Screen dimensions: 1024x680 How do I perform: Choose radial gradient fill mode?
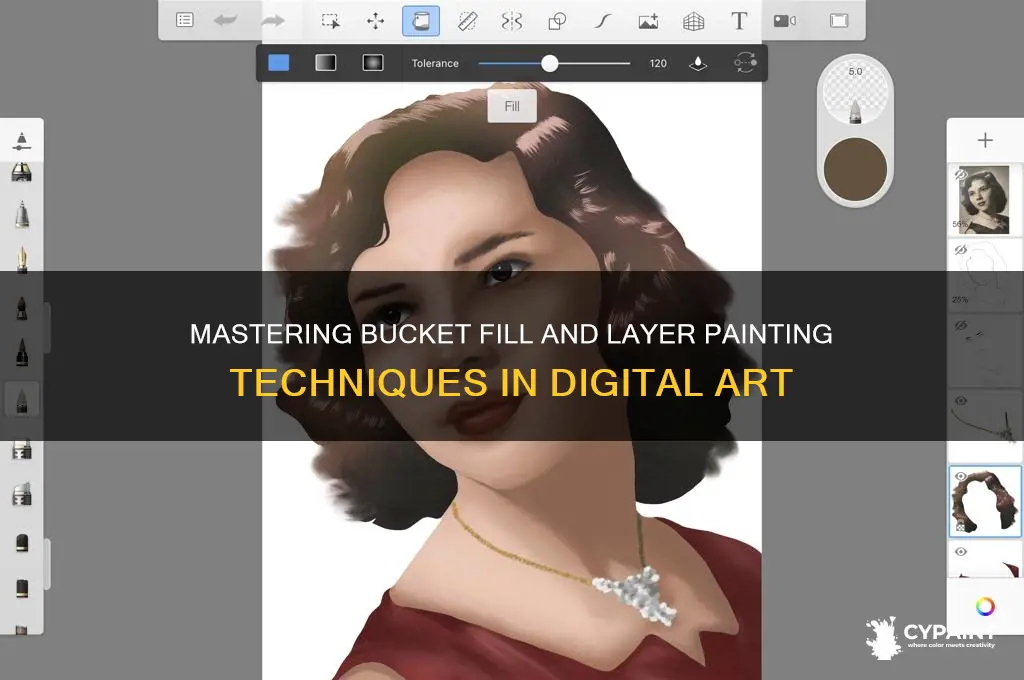click(373, 63)
